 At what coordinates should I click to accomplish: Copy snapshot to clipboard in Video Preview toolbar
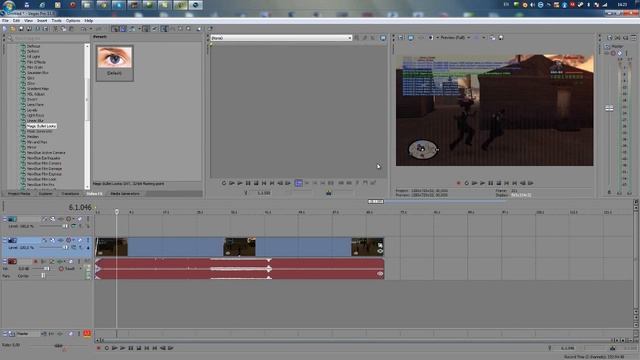click(x=493, y=38)
